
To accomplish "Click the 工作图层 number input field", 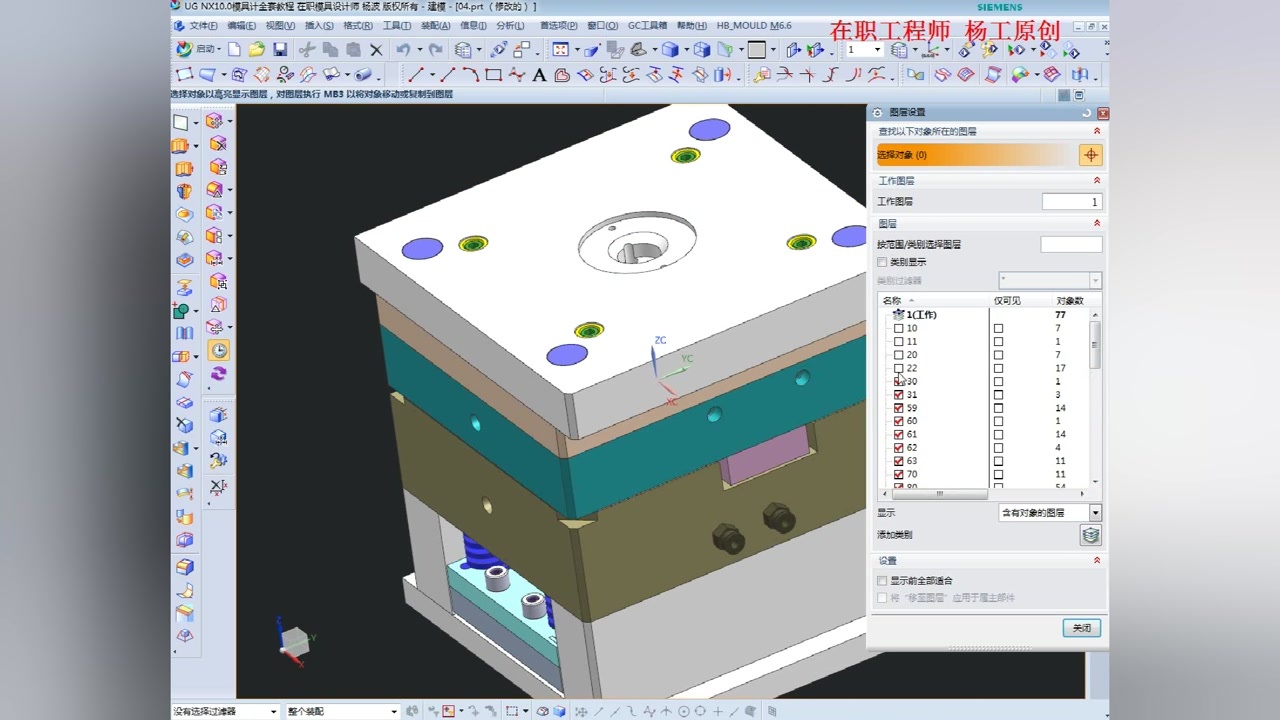I will pos(1071,202).
